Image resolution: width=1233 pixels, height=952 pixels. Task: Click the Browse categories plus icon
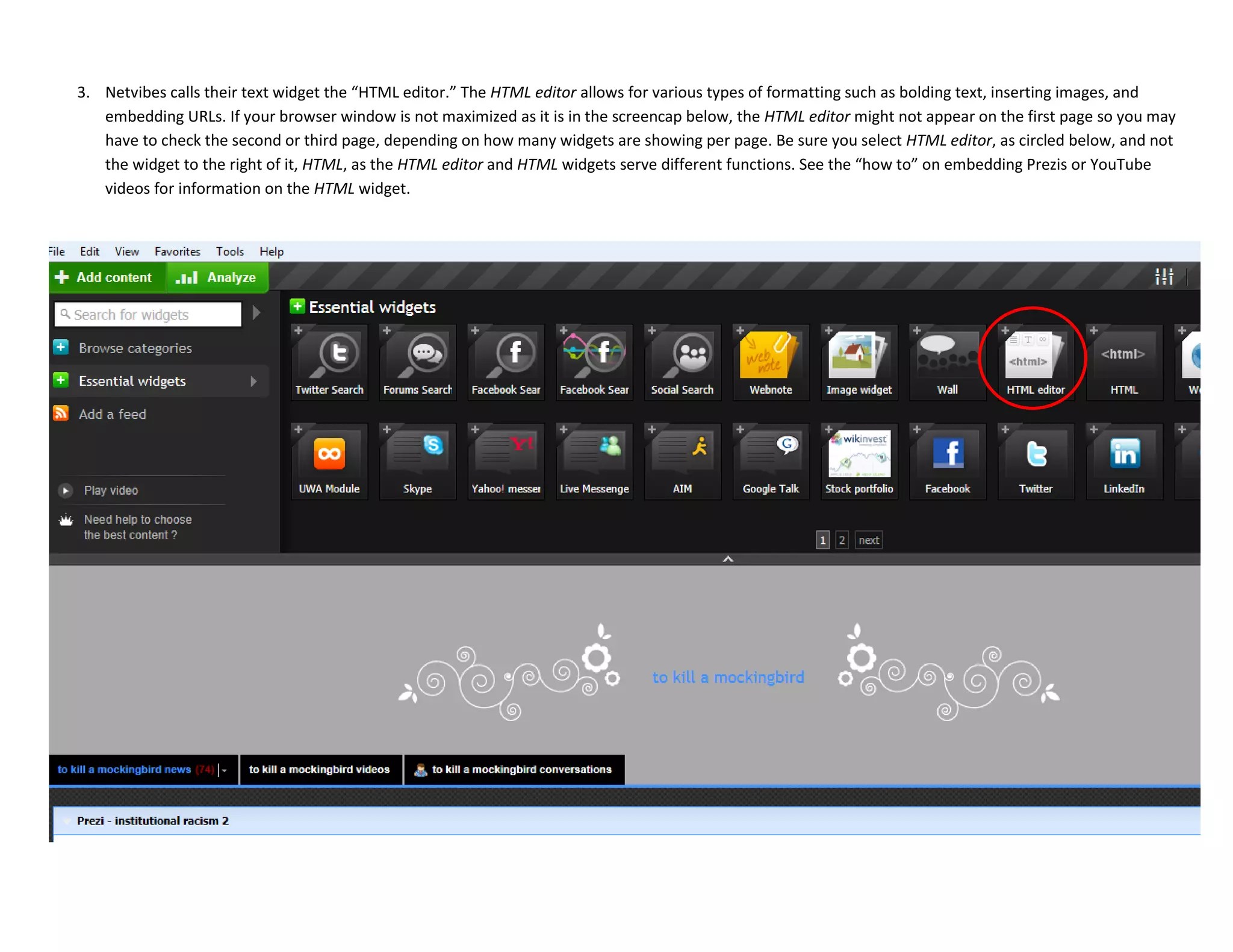click(x=61, y=347)
